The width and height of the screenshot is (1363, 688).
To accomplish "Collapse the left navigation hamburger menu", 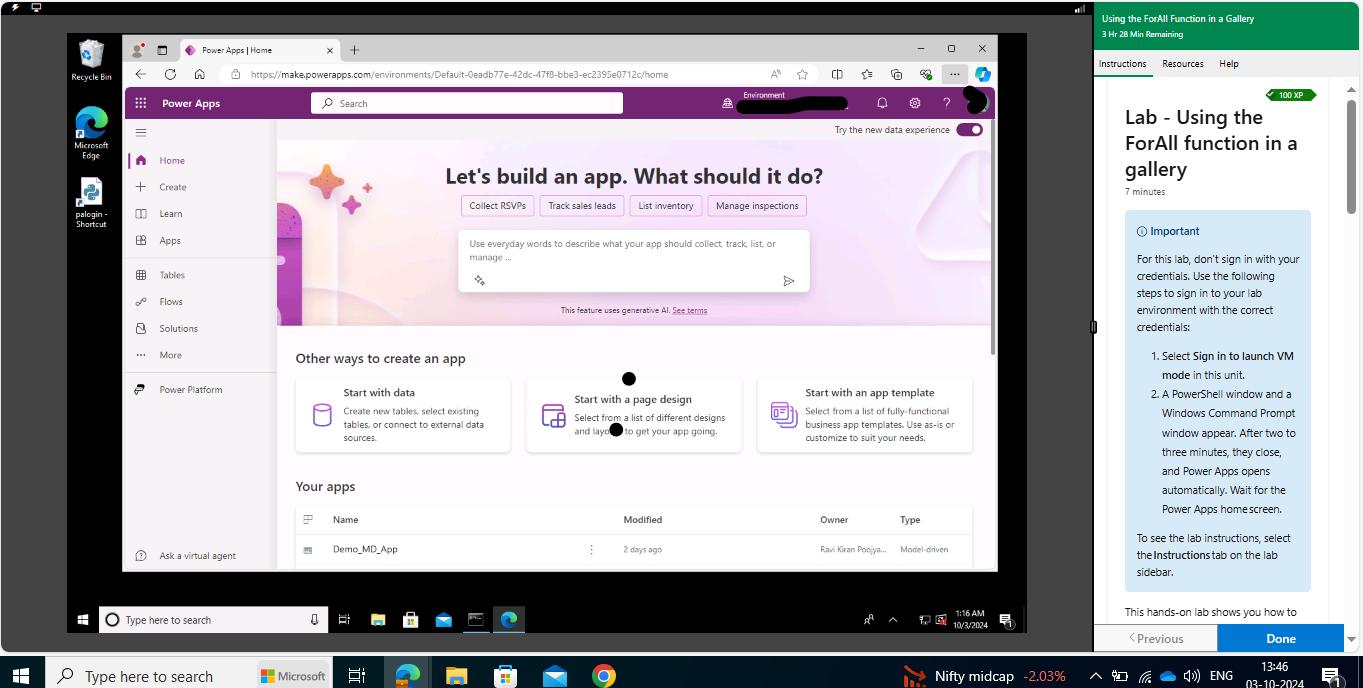I will point(141,132).
